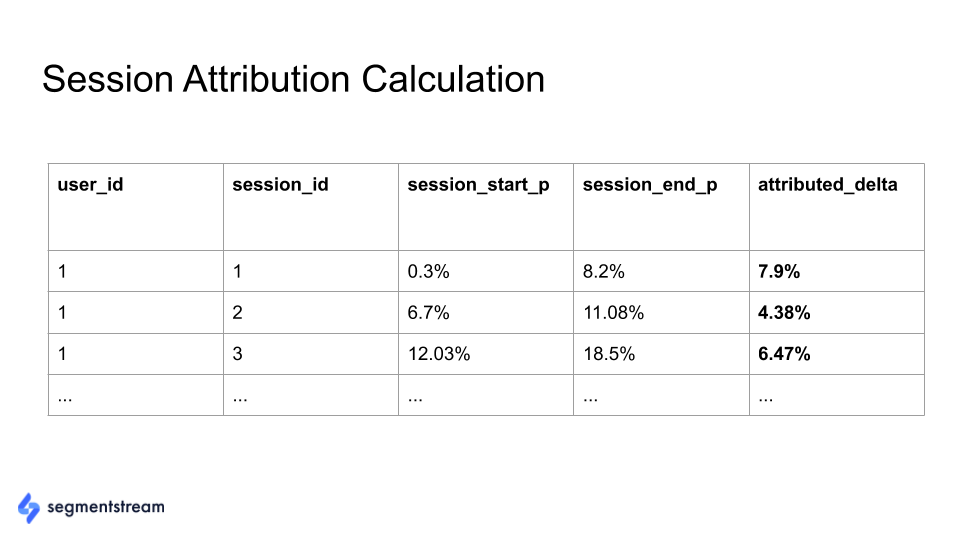Click the attributed_delta column header

(828, 184)
